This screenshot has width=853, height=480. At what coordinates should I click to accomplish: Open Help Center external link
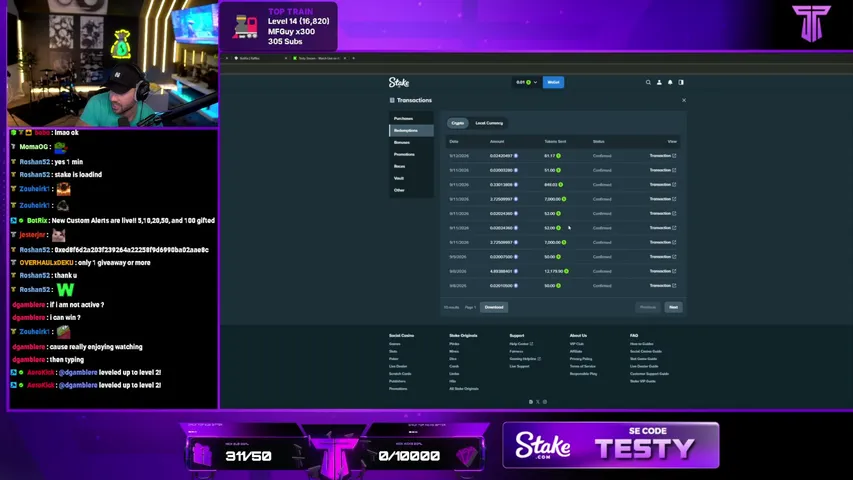pyautogui.click(x=521, y=344)
